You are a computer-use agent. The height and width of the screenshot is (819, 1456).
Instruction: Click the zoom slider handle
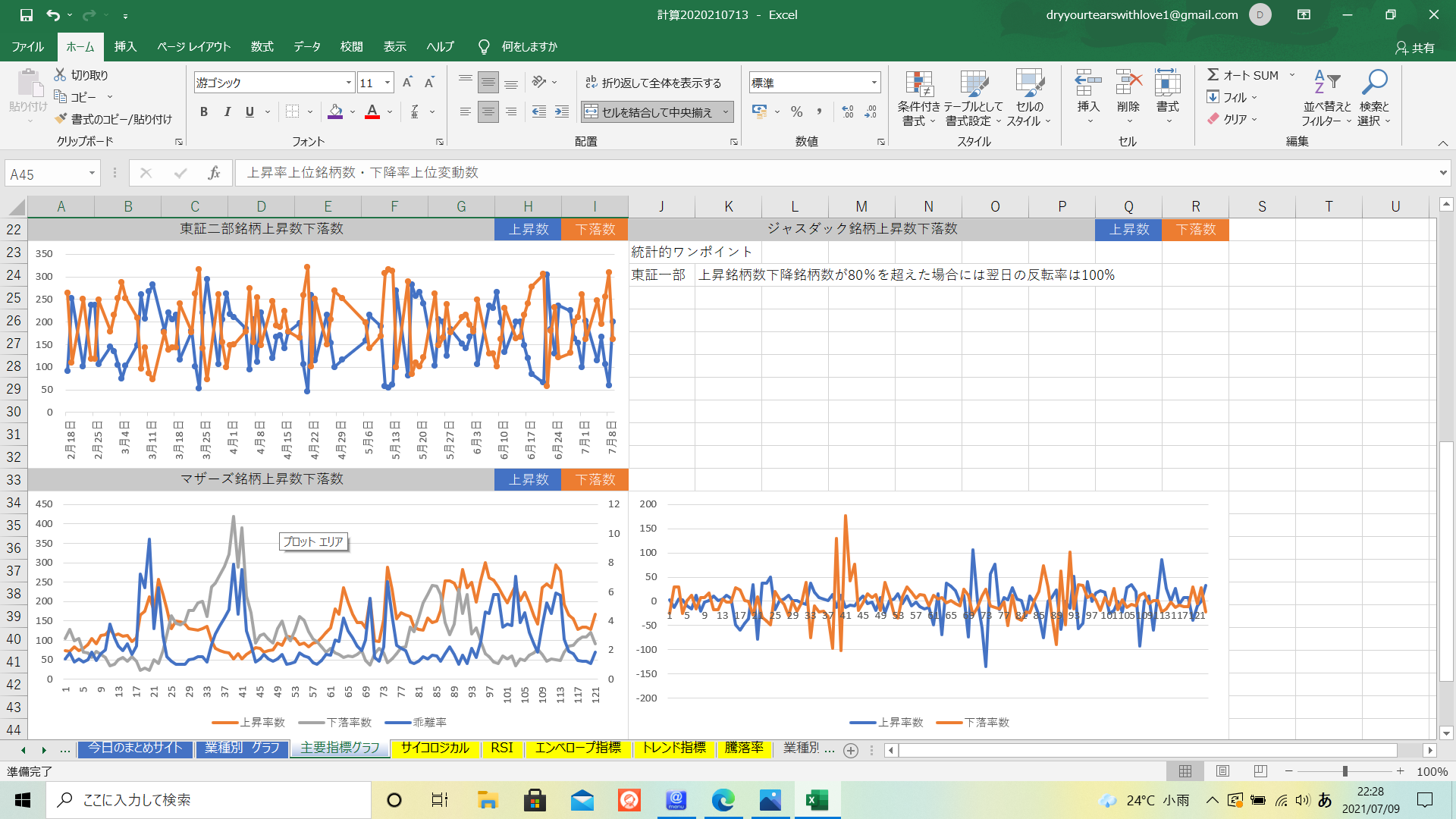[x=1345, y=771]
